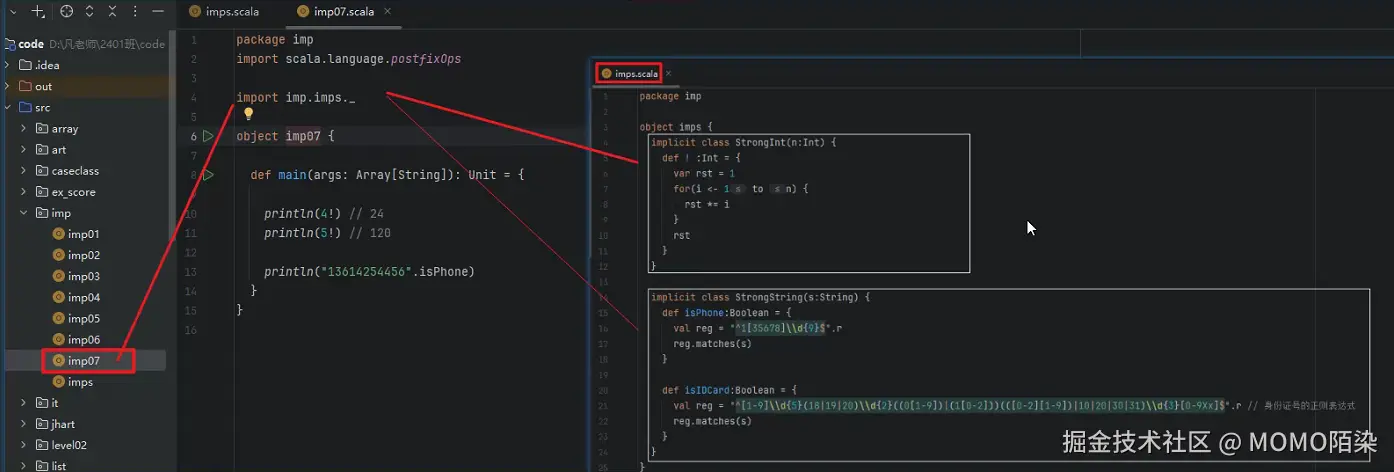Viewport: 1394px width, 472px height.
Task: Click the New File plus icon in project toolbar
Action: tap(38, 12)
